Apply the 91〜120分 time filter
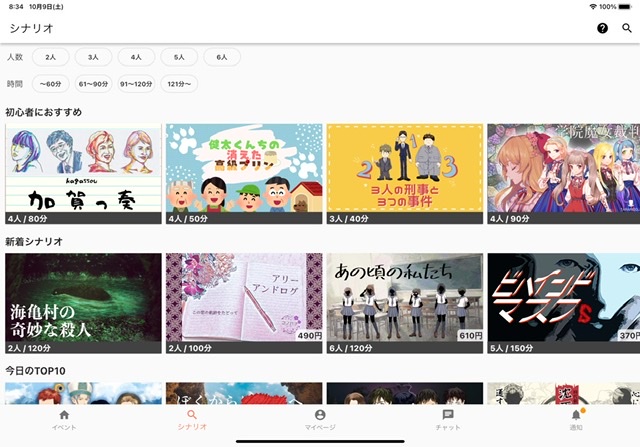The image size is (640, 447). pos(136,84)
